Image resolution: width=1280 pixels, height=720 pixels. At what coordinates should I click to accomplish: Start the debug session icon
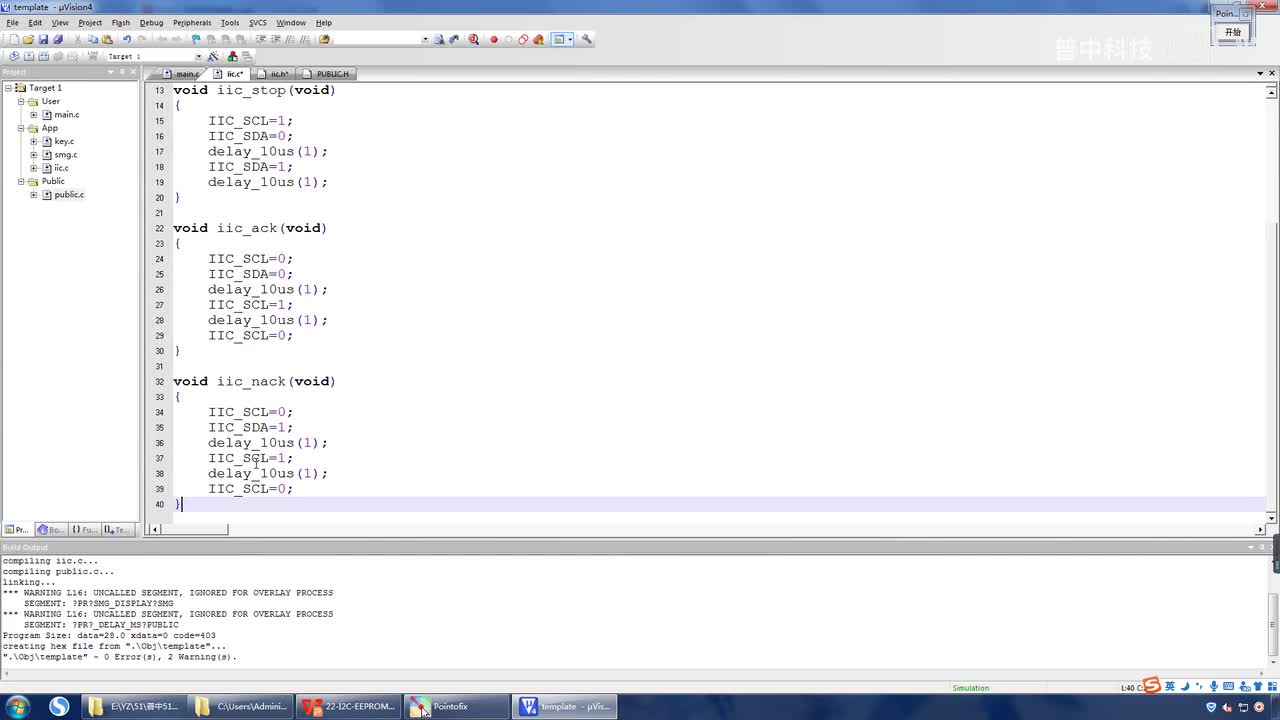click(x=473, y=40)
